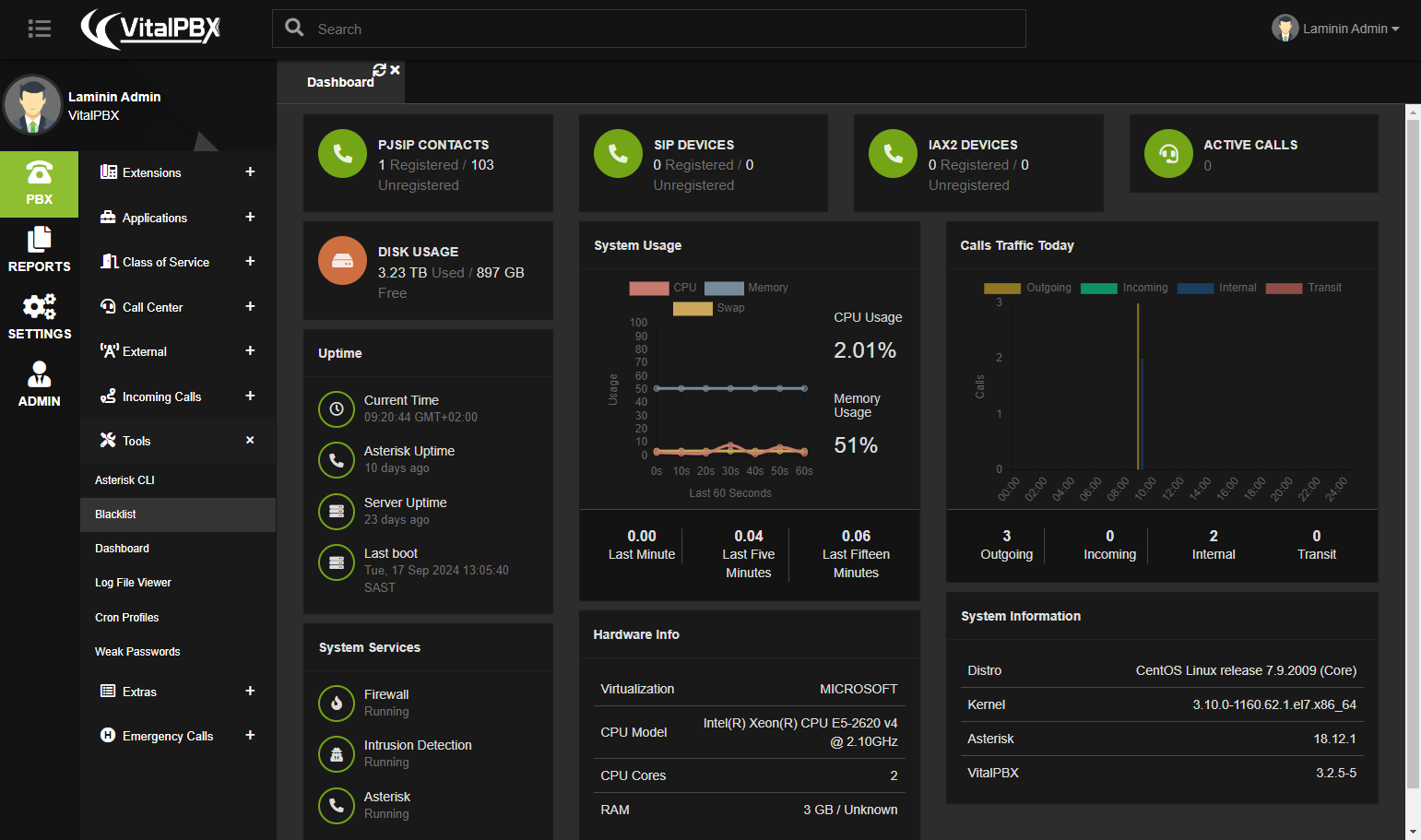Expand the Extensions menu
The width and height of the screenshot is (1421, 840).
[178, 172]
